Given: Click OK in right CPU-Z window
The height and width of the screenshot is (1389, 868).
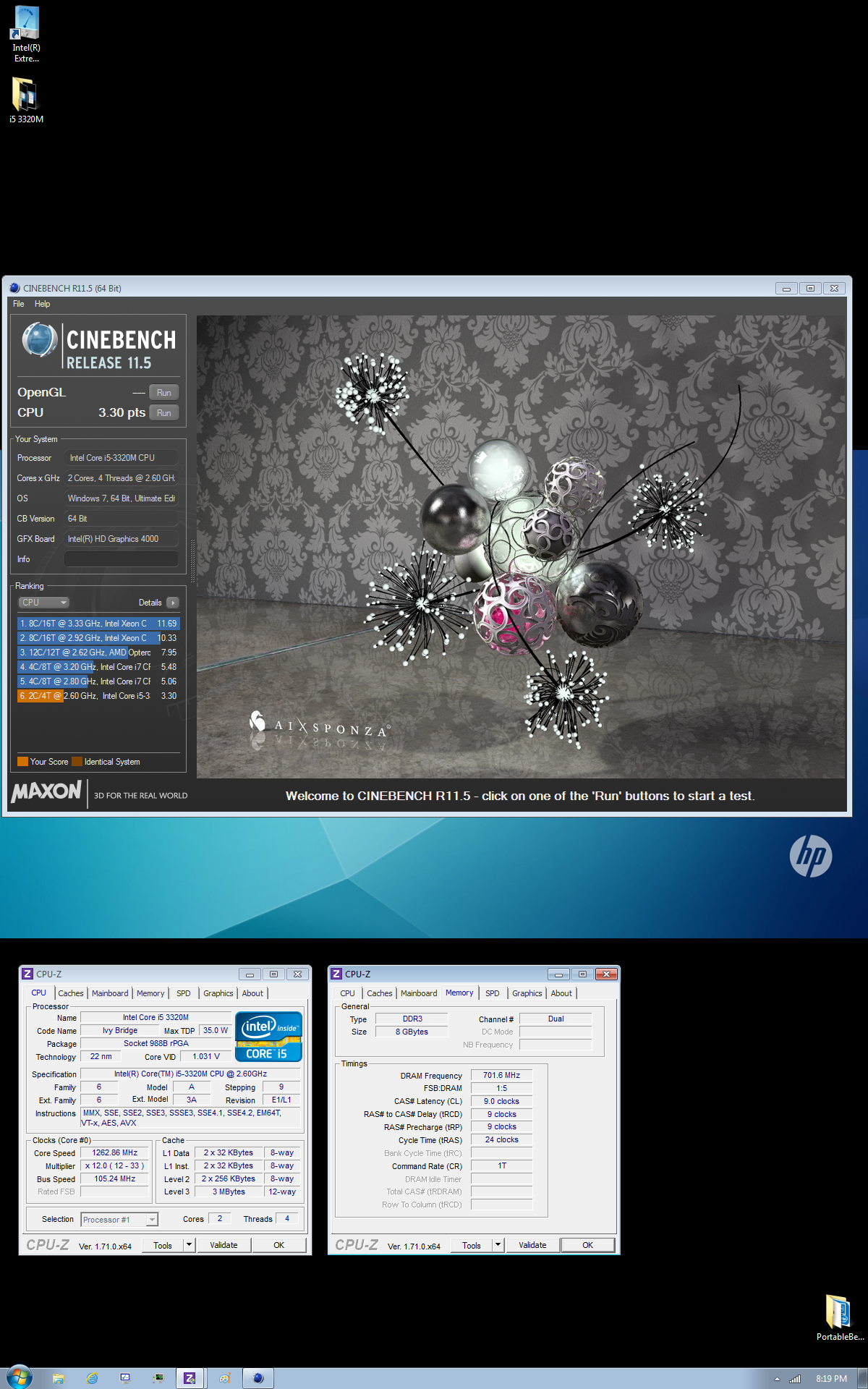Looking at the screenshot, I should point(587,1245).
